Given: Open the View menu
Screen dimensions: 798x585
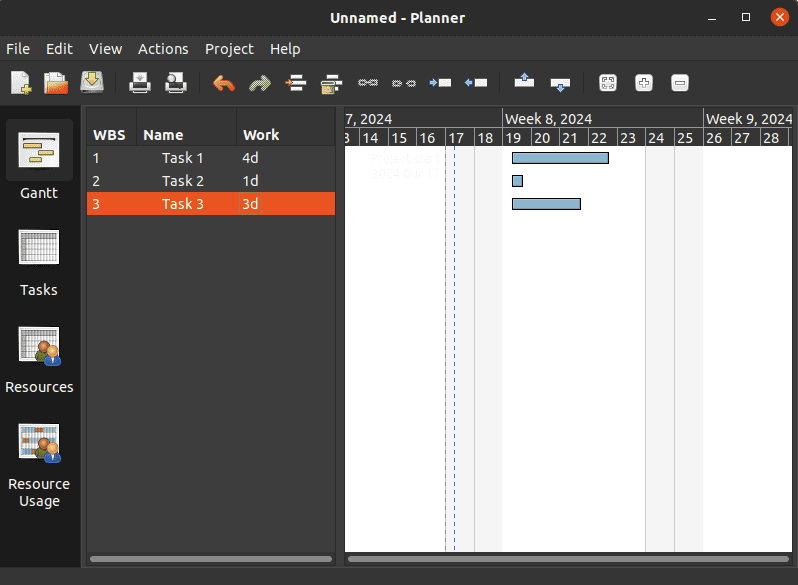Looking at the screenshot, I should (105, 49).
